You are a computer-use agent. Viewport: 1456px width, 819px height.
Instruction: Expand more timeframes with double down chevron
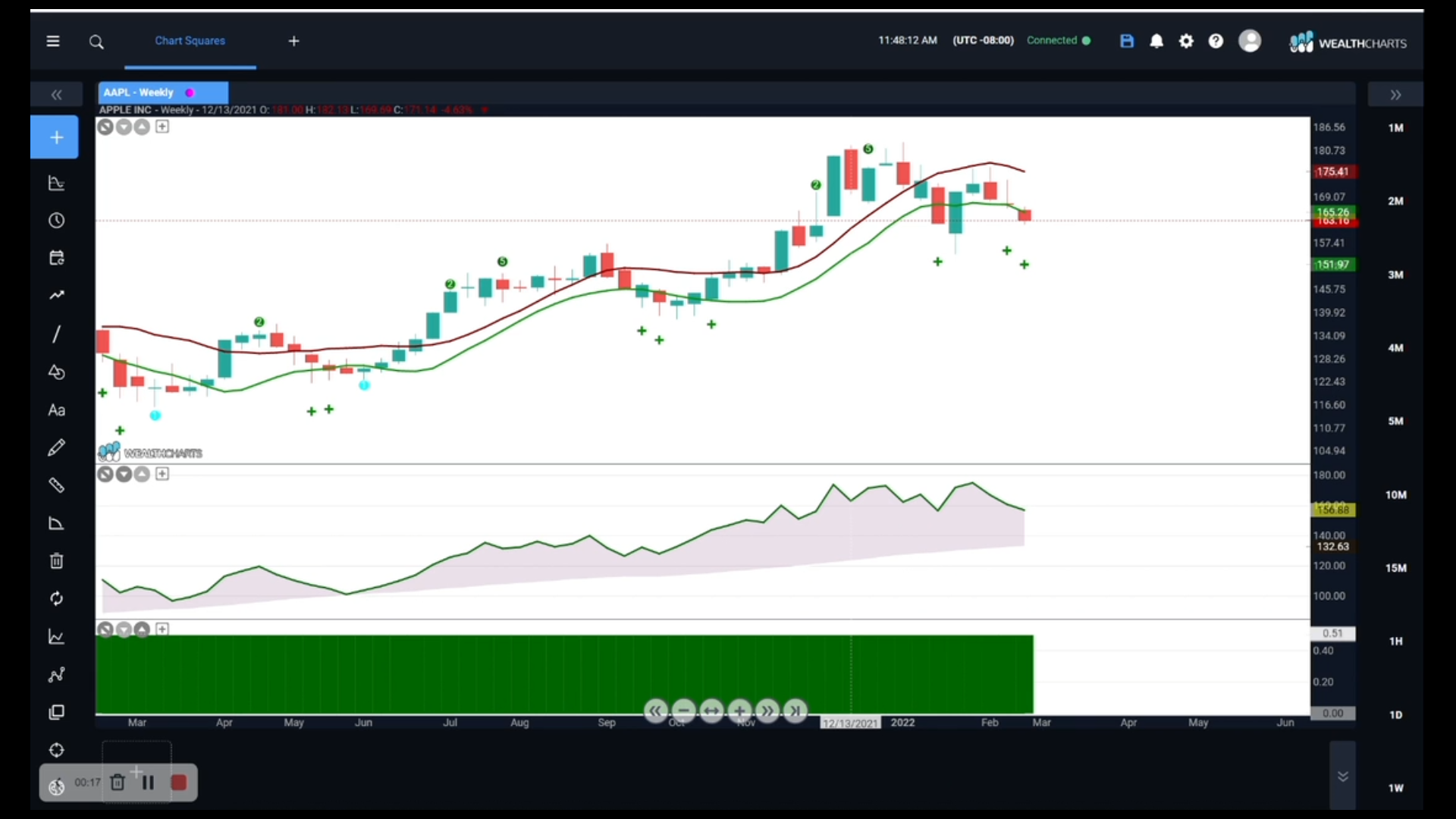pos(1342,777)
